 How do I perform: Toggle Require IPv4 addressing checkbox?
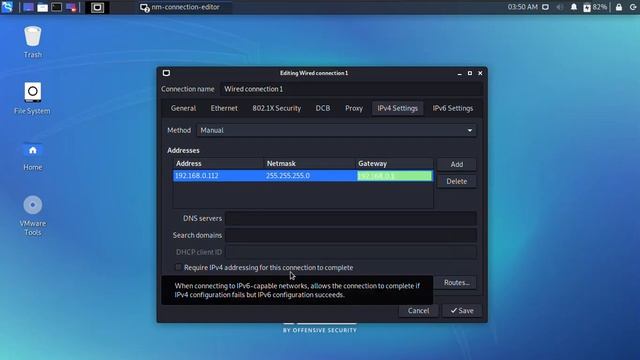[178, 267]
